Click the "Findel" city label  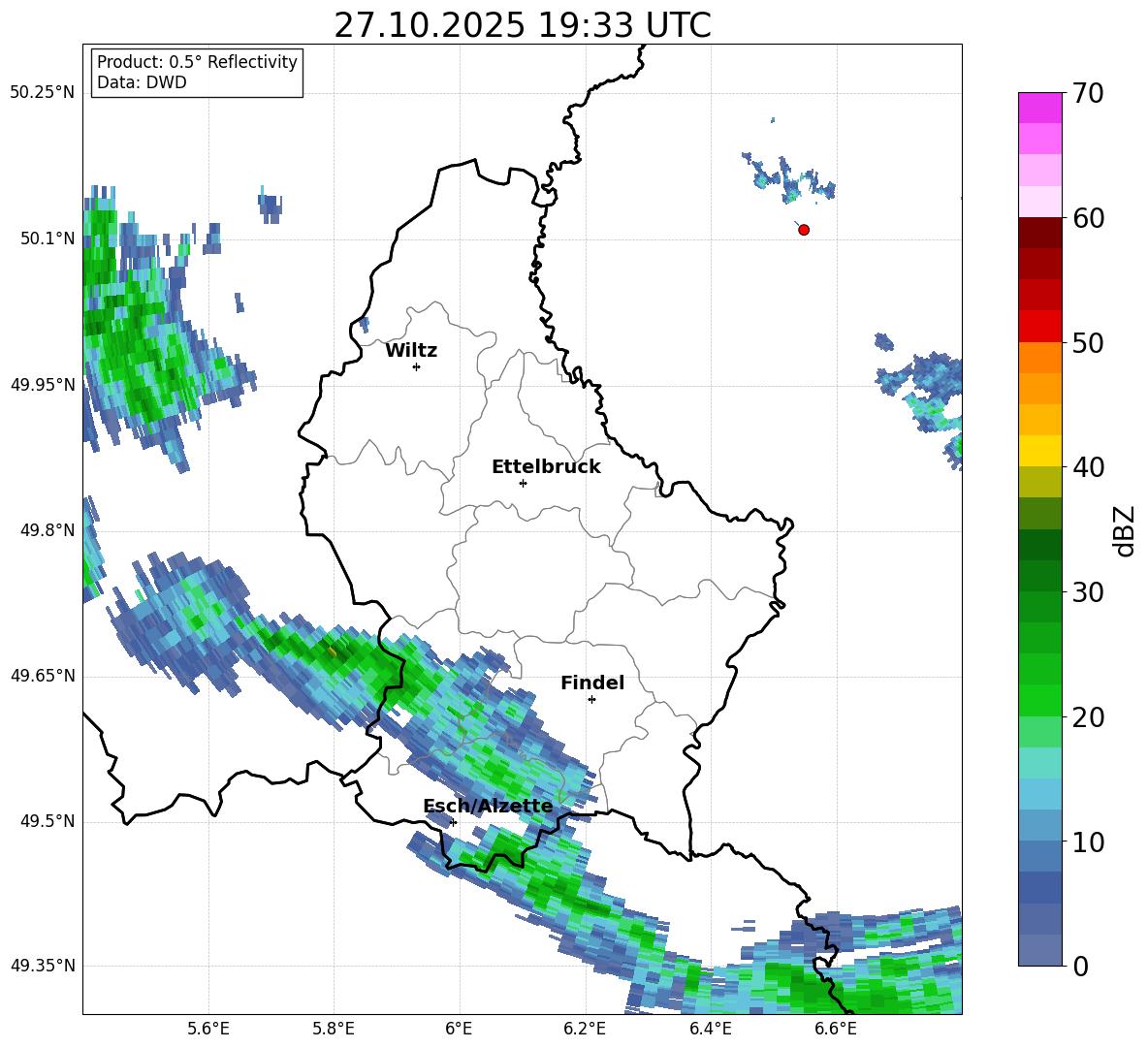pyautogui.click(x=592, y=683)
